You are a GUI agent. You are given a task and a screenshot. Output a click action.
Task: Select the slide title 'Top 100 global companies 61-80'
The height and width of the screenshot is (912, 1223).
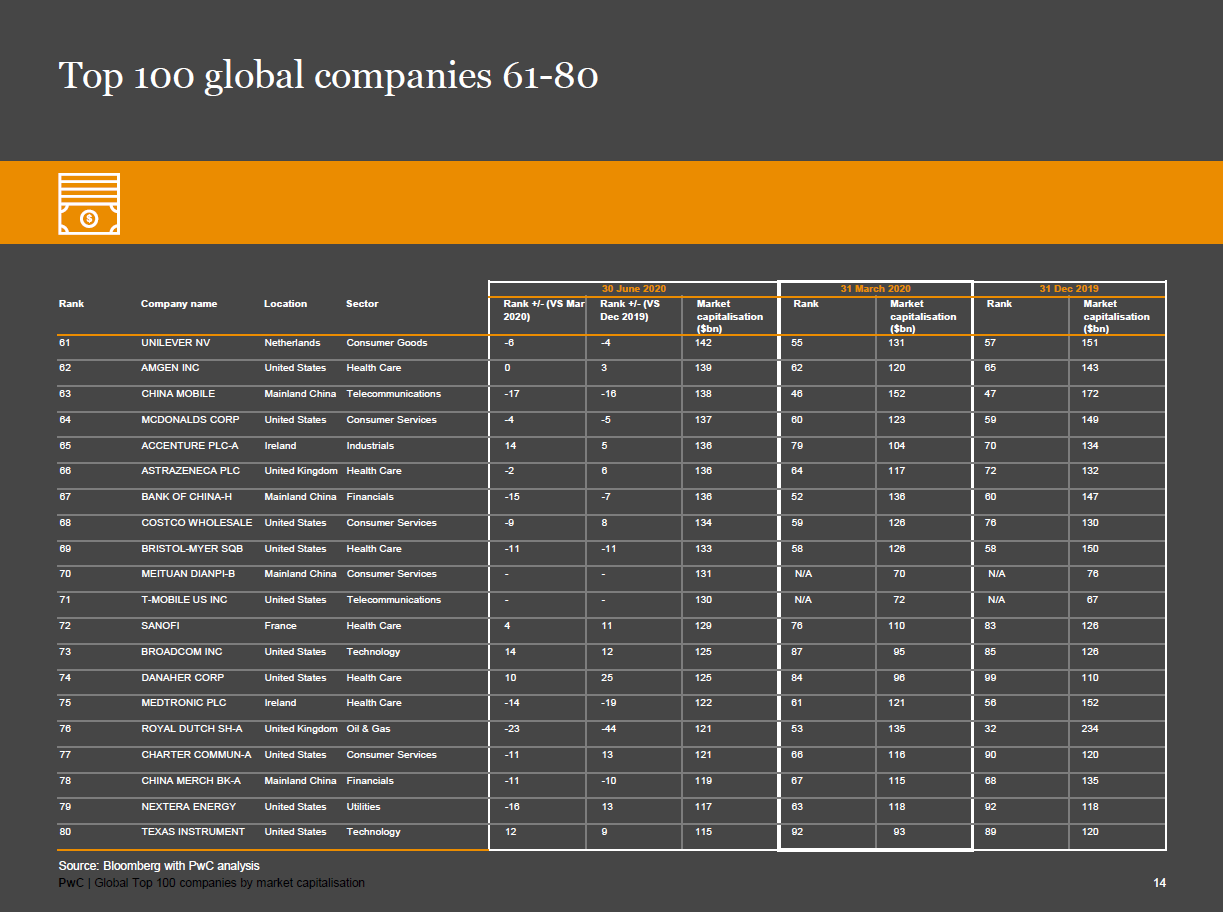(328, 77)
